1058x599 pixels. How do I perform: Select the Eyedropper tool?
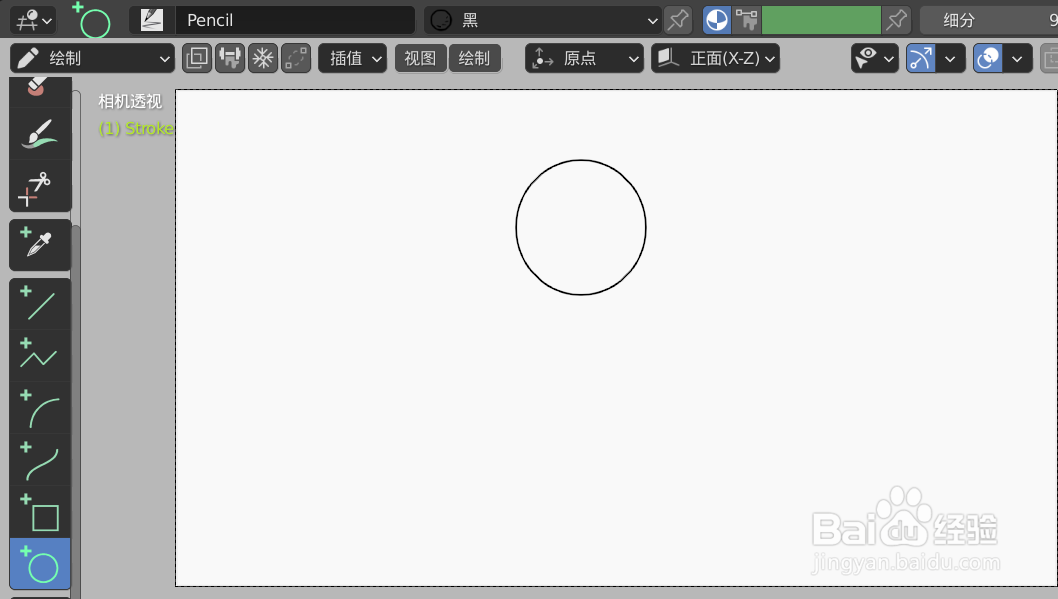pyautogui.click(x=40, y=245)
